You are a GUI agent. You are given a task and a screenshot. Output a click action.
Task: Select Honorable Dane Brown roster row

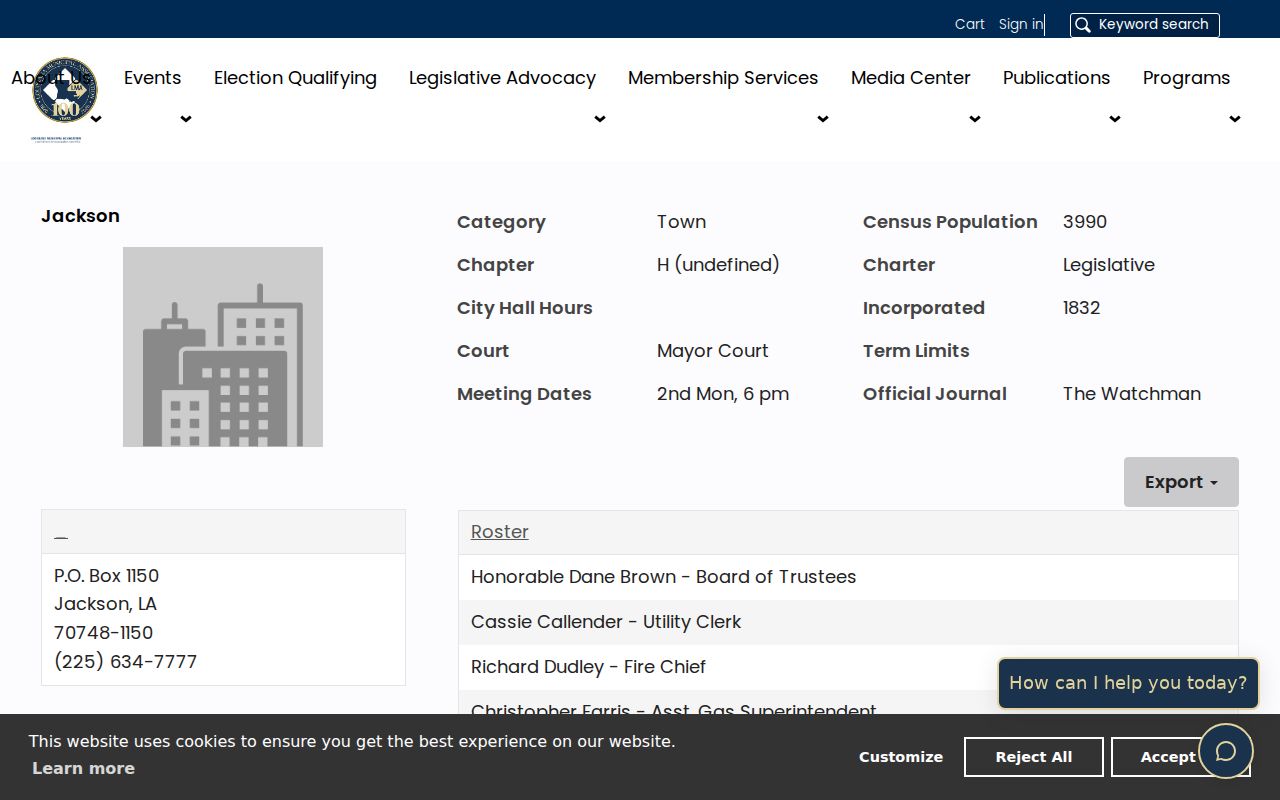coord(848,577)
